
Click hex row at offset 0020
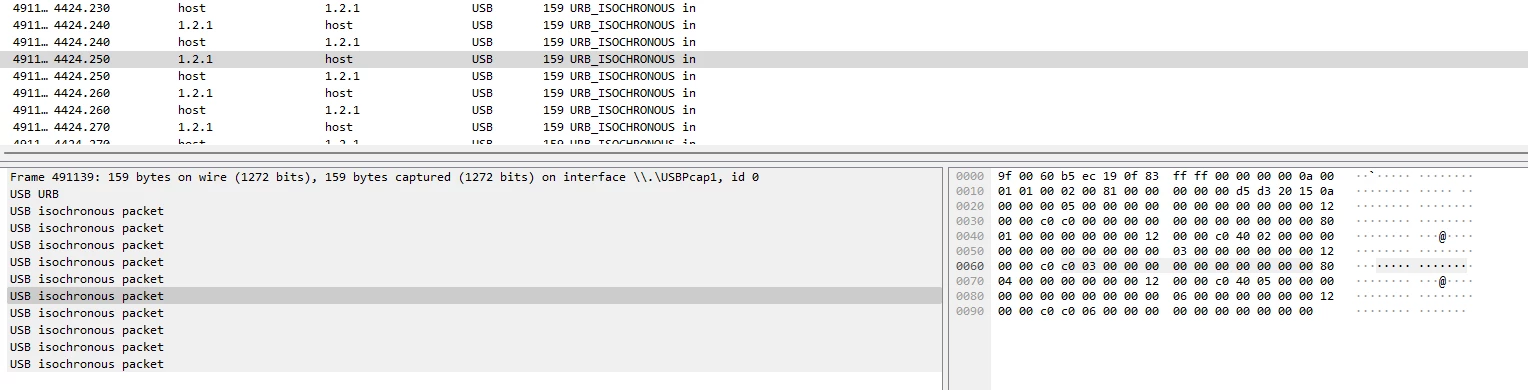point(1165,206)
